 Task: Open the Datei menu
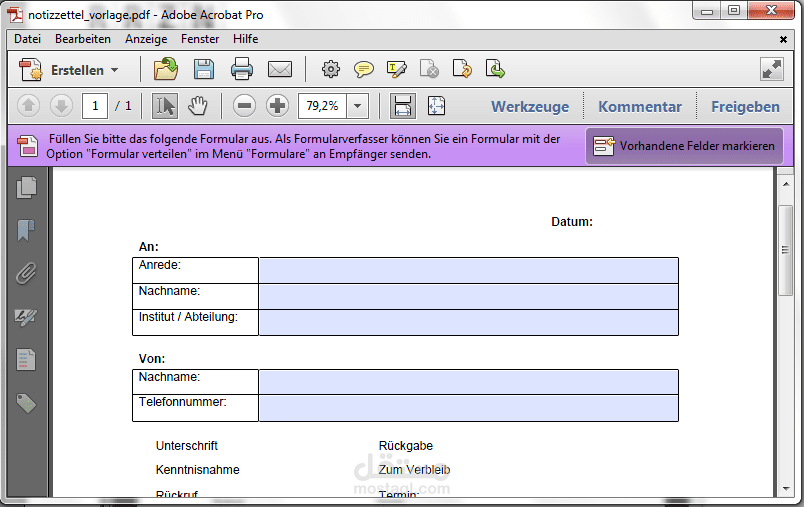click(28, 39)
